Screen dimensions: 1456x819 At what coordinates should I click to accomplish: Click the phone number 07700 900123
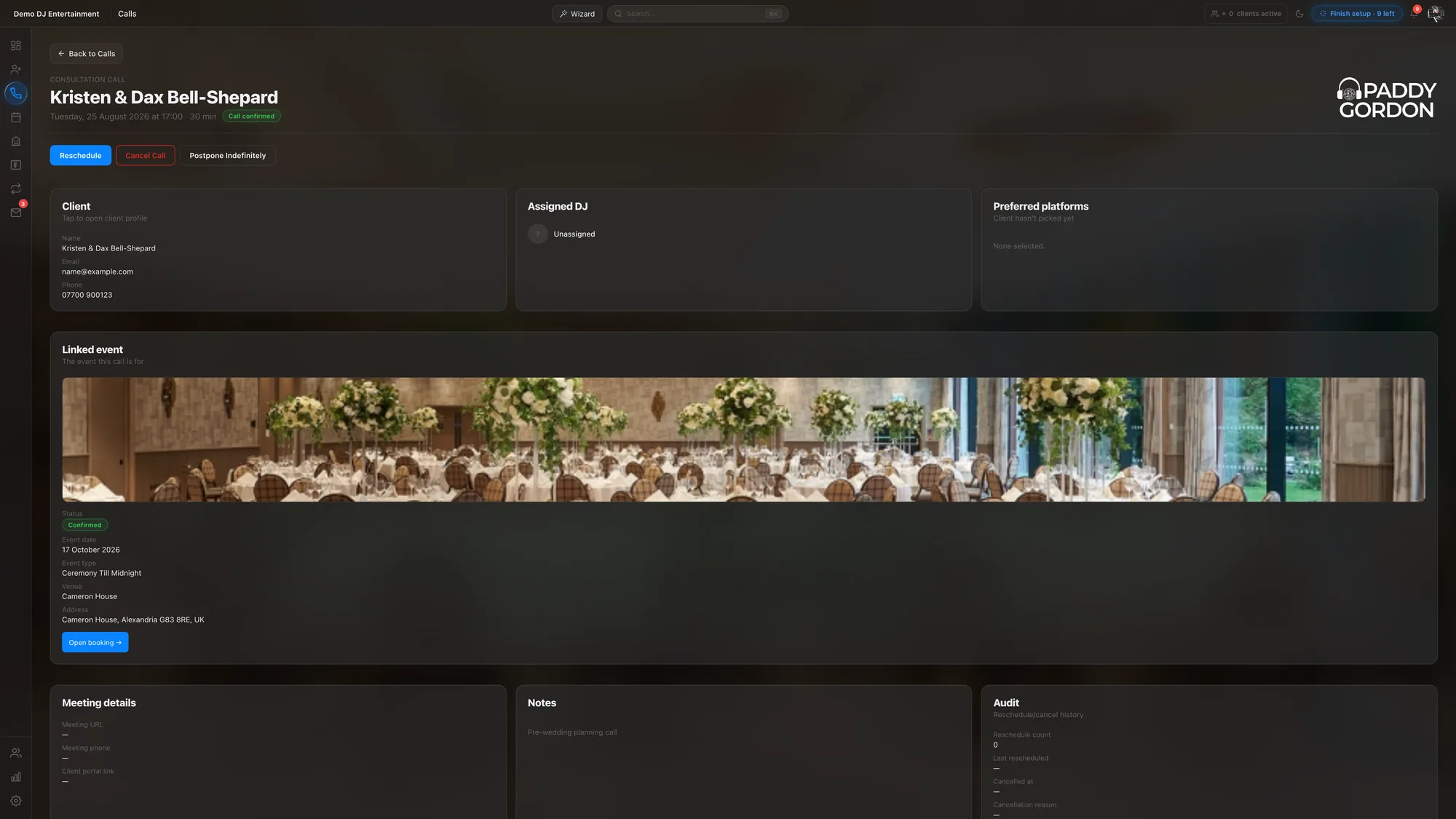(x=87, y=295)
